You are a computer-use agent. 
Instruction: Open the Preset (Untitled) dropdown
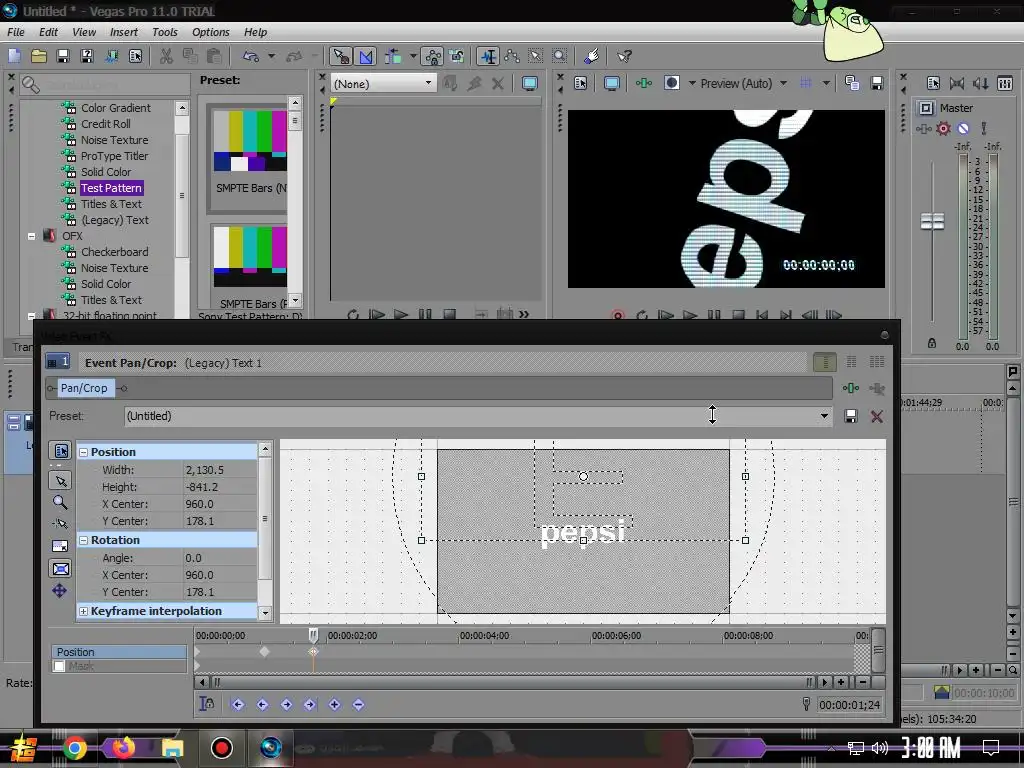click(824, 416)
